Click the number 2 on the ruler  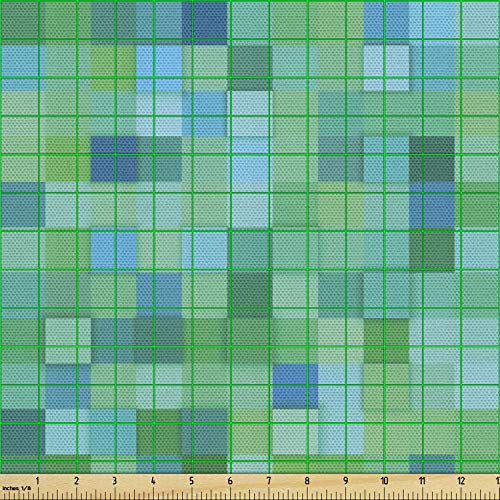click(76, 481)
